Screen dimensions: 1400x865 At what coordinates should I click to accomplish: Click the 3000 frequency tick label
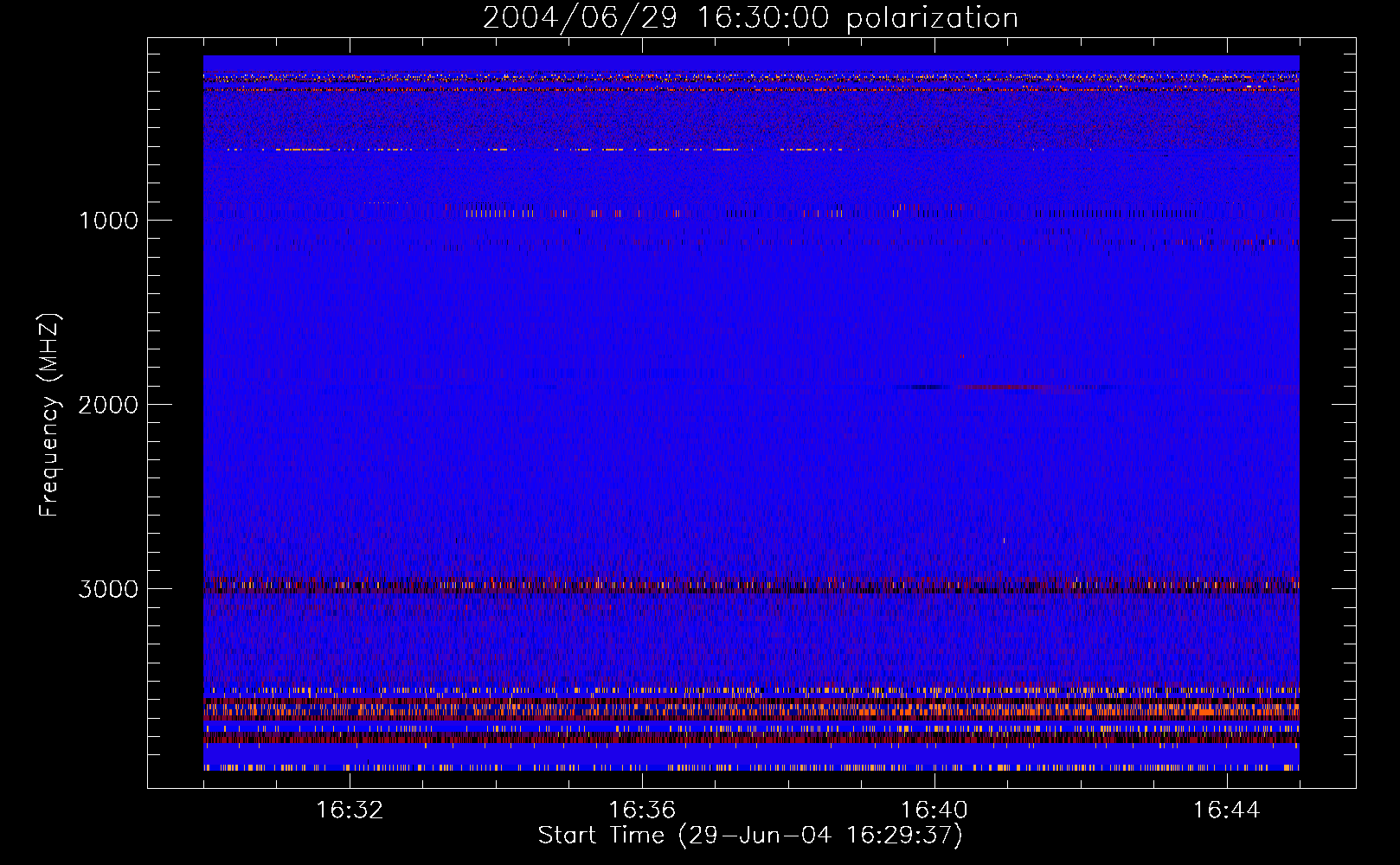109,589
